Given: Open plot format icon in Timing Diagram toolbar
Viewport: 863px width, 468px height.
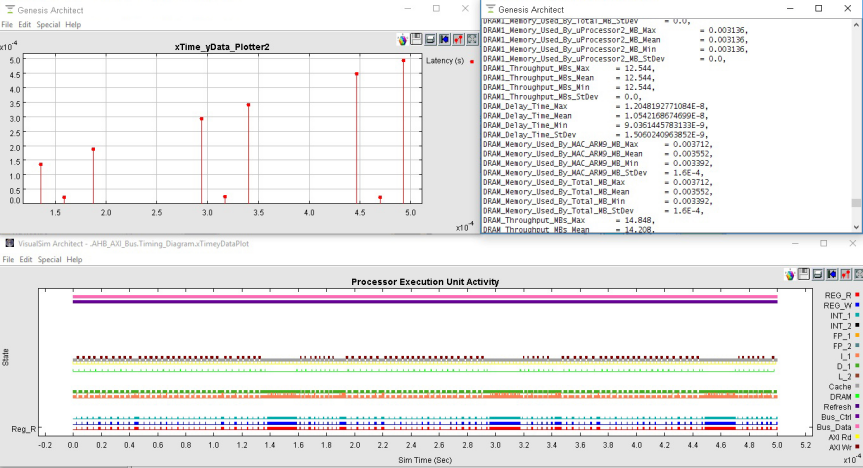Looking at the screenshot, I should point(845,274).
